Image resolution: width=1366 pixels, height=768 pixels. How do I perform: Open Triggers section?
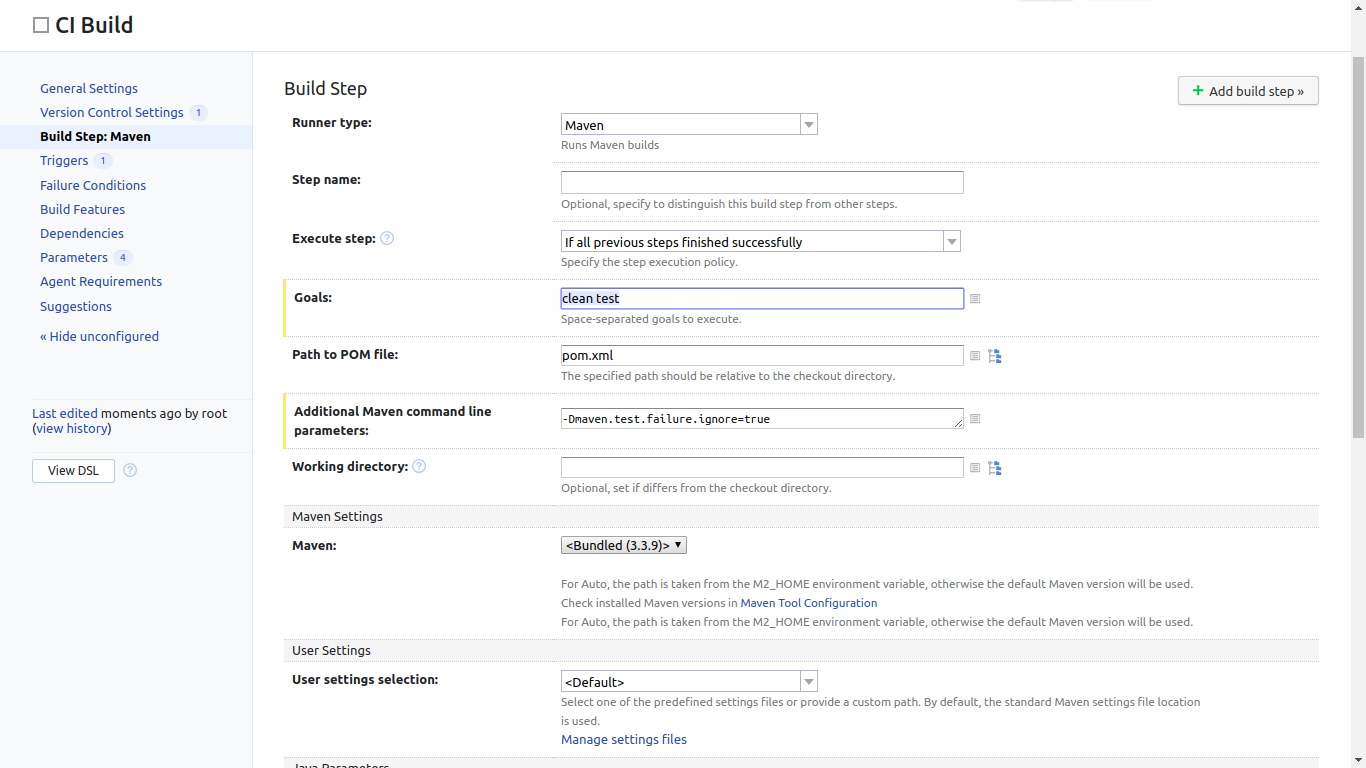64,161
